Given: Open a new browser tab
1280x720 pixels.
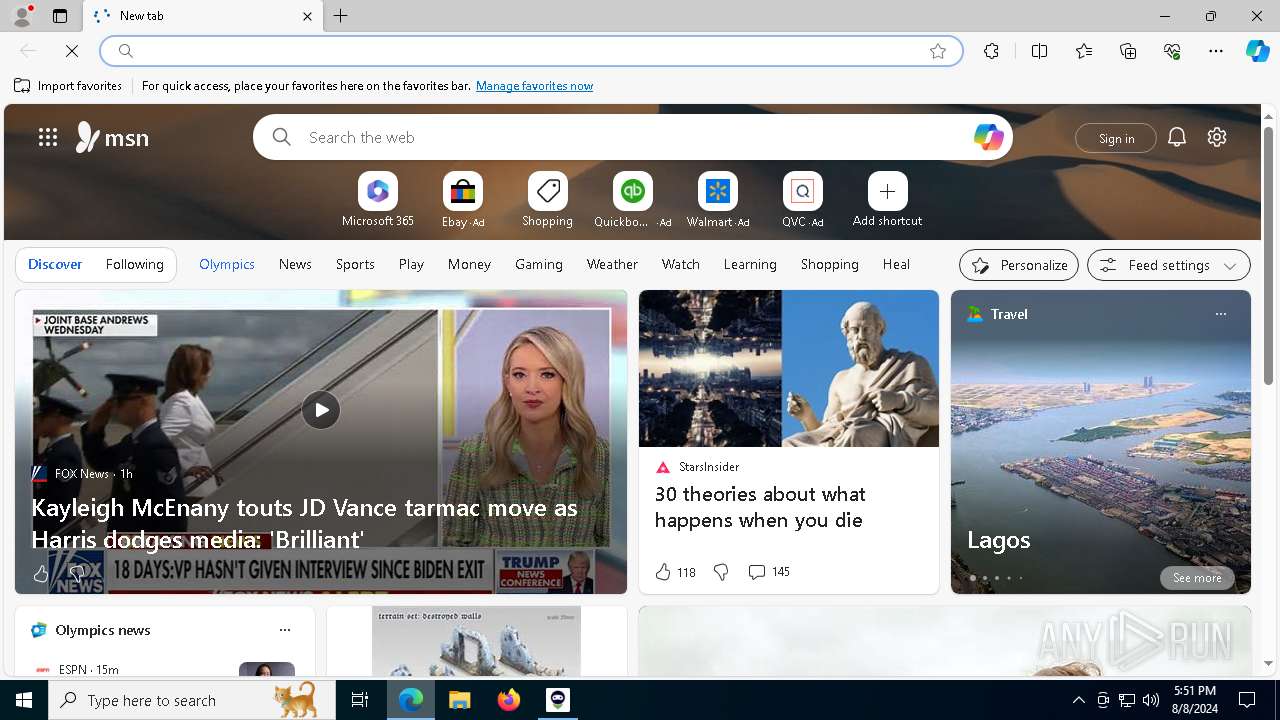Looking at the screenshot, I should pos(341,16).
